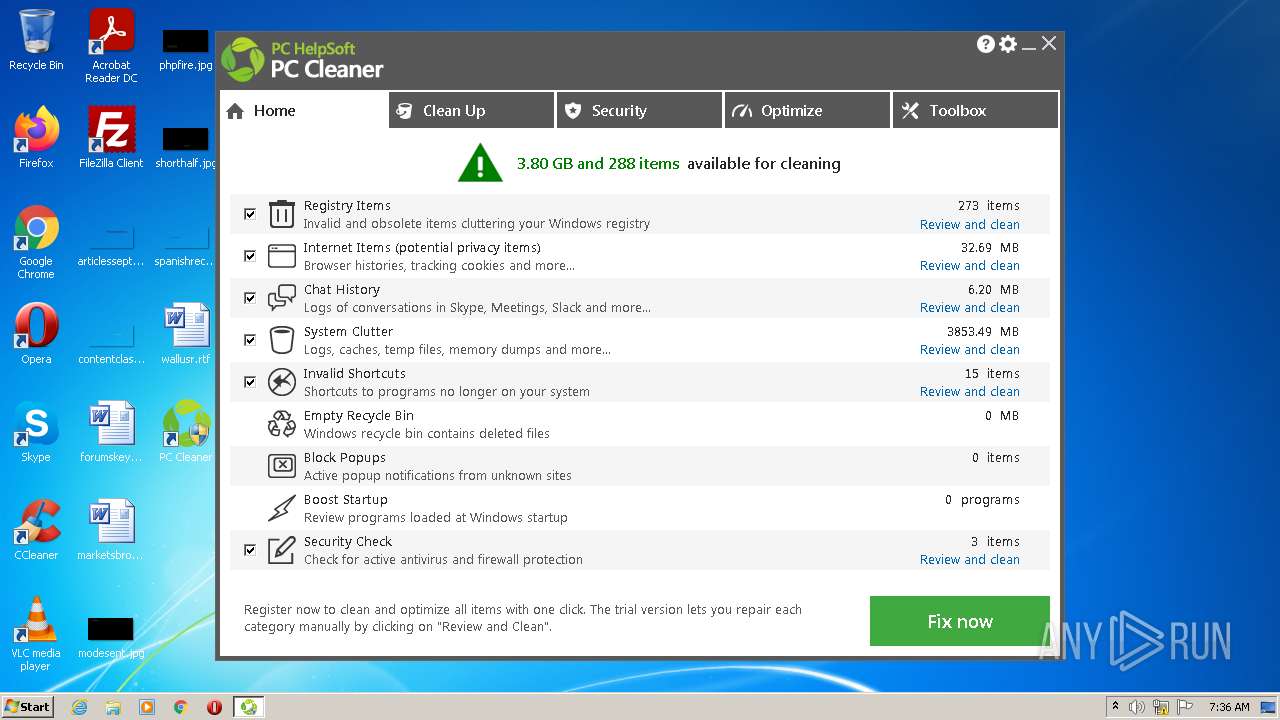This screenshot has height=720, width=1280.
Task: Select wallusr.rtf desktop file
Action: pyautogui.click(x=186, y=334)
